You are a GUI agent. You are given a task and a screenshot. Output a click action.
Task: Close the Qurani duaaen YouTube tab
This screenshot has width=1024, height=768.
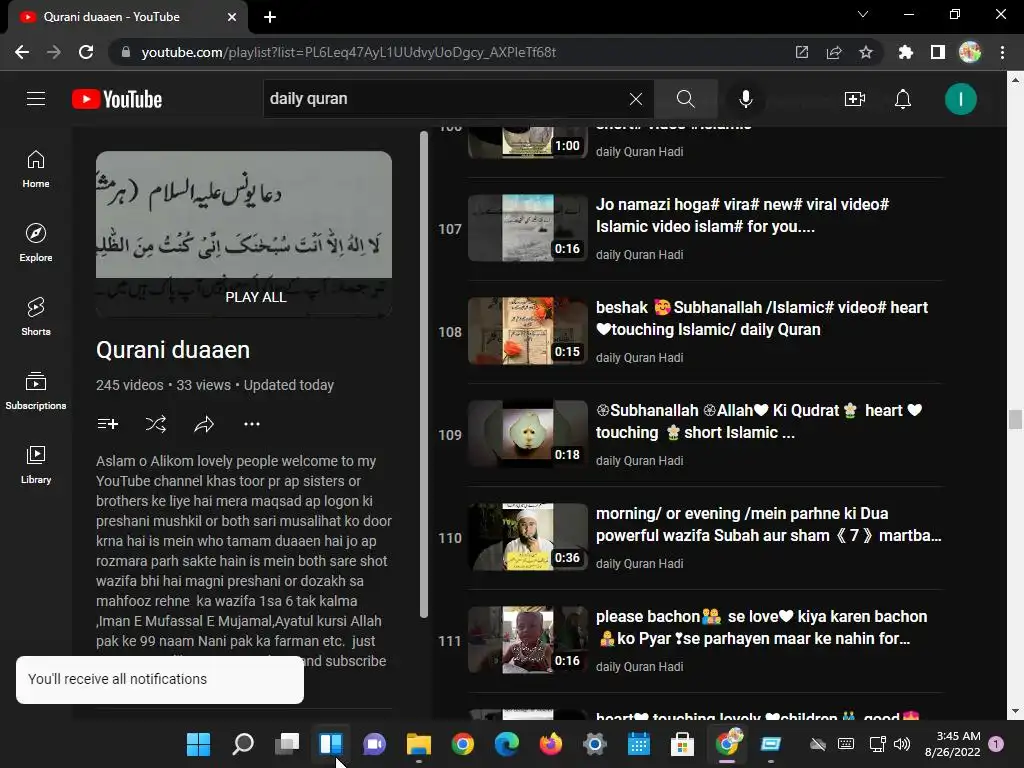click(x=232, y=17)
